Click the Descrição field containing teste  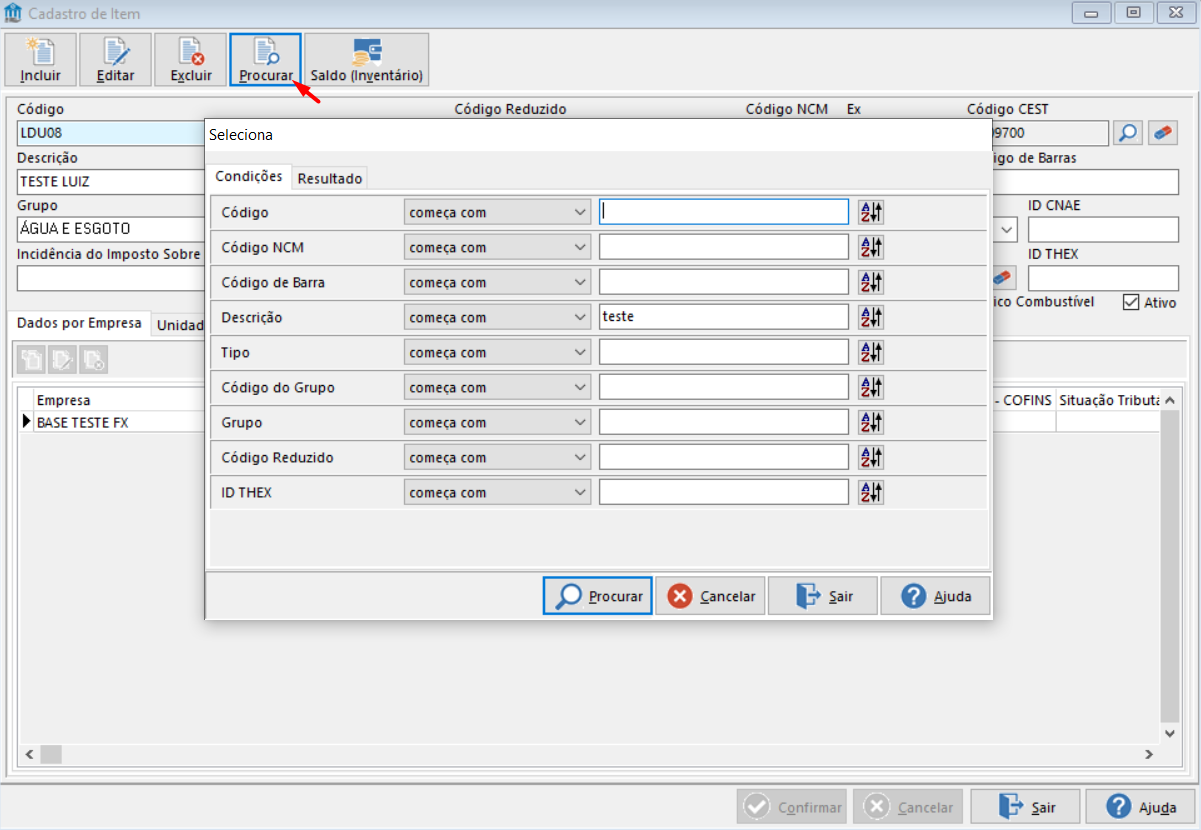pos(724,317)
